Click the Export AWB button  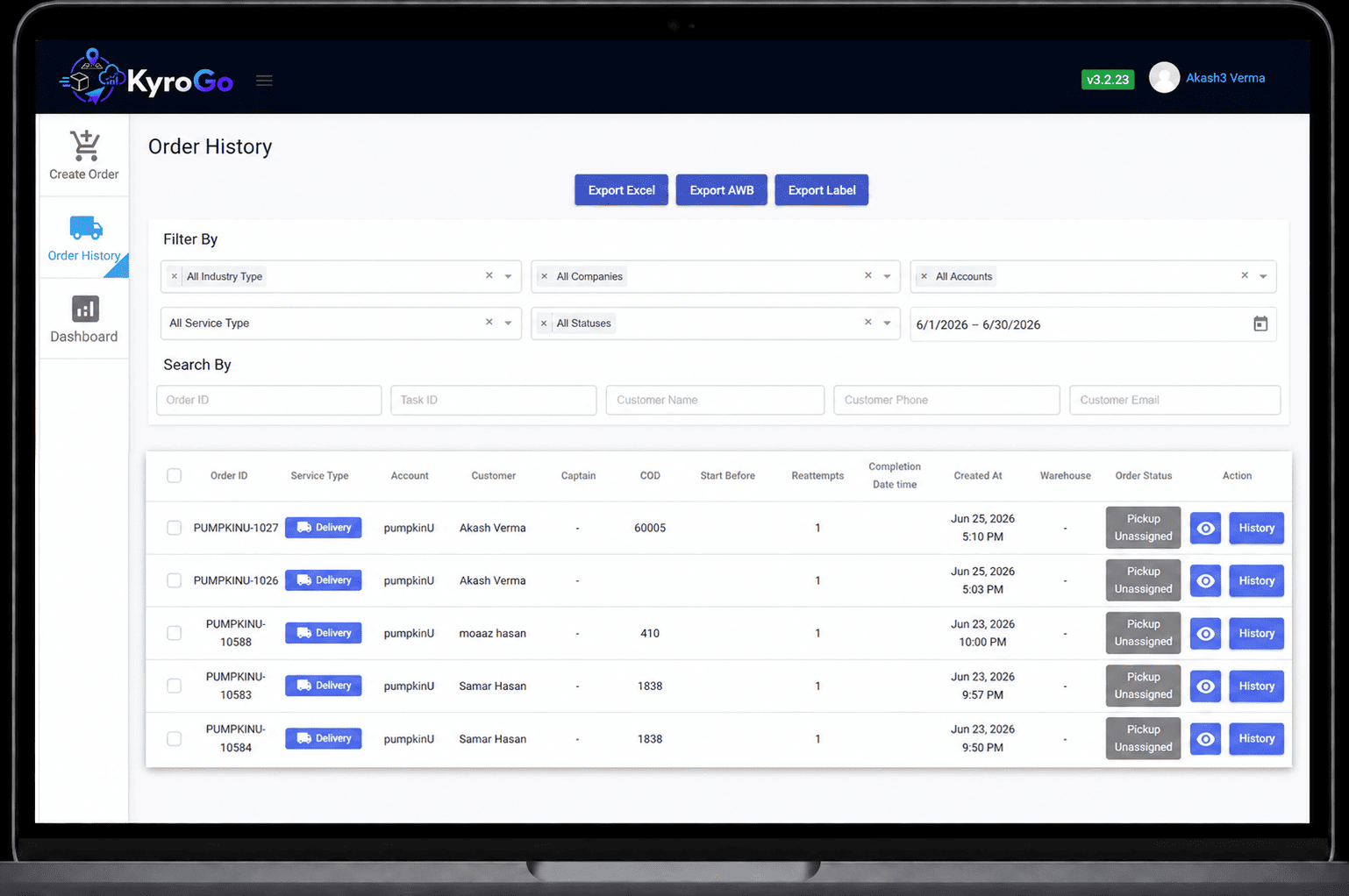722,190
